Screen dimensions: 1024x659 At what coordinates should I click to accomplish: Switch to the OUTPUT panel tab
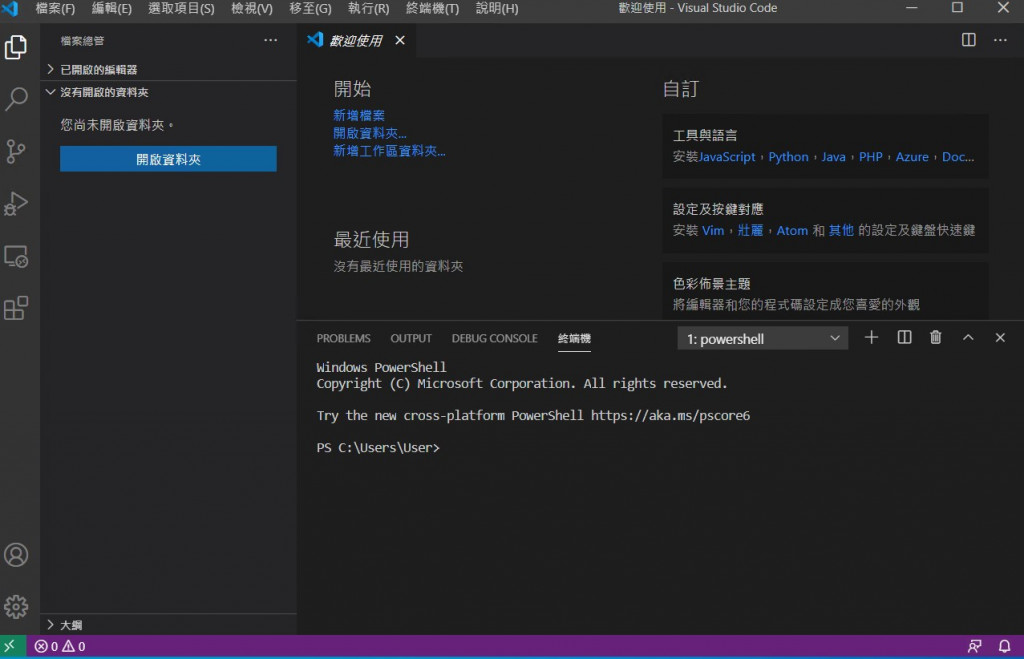(x=411, y=338)
